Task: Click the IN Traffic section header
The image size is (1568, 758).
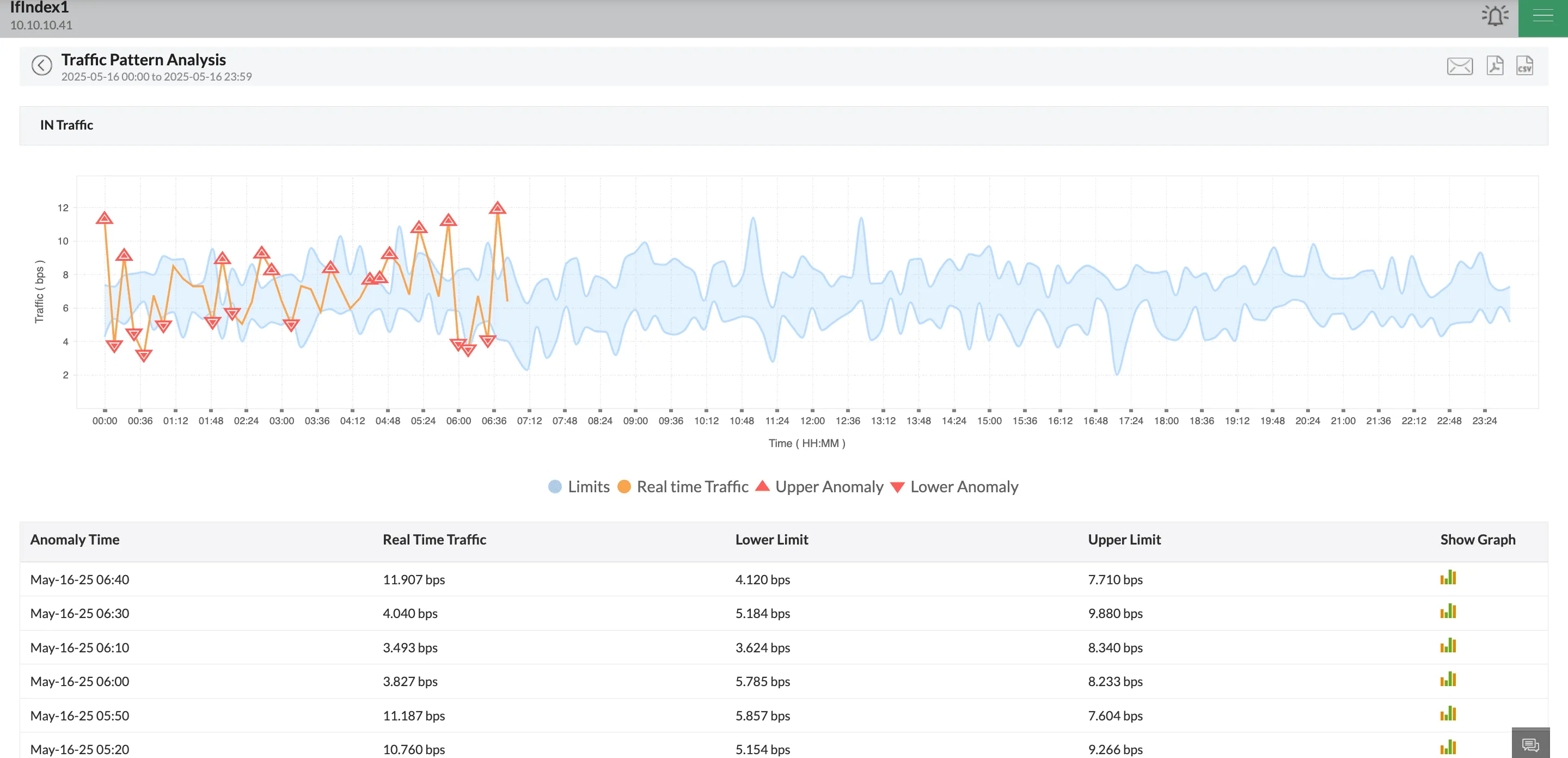Action: 66,125
